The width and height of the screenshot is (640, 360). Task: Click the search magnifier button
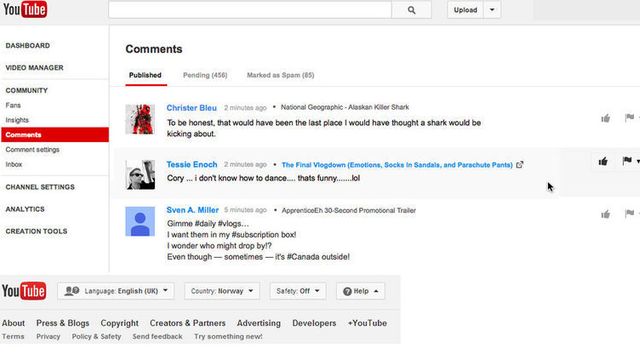pos(411,10)
